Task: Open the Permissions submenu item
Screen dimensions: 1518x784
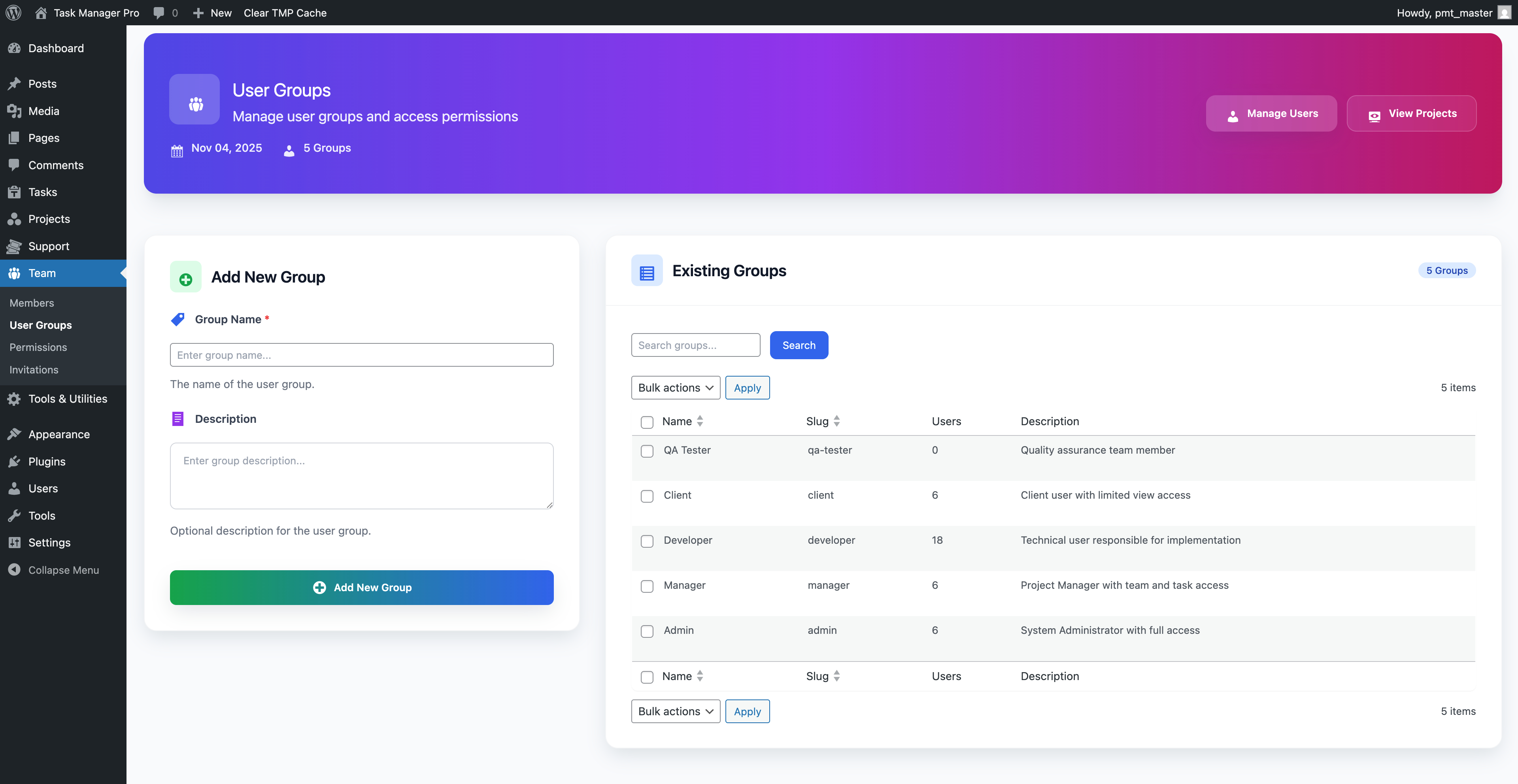Action: pyautogui.click(x=38, y=347)
